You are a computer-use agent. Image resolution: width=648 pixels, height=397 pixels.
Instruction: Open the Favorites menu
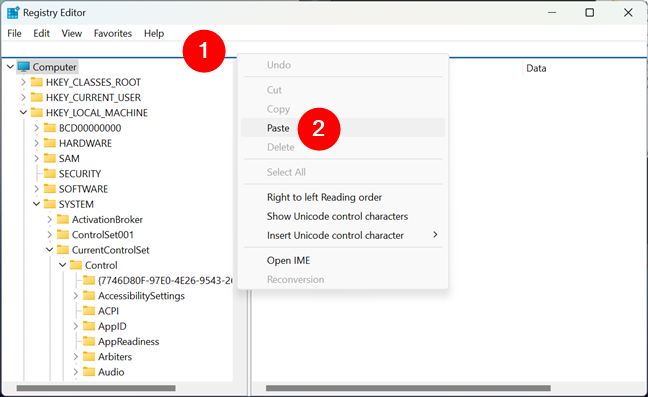pyautogui.click(x=112, y=33)
